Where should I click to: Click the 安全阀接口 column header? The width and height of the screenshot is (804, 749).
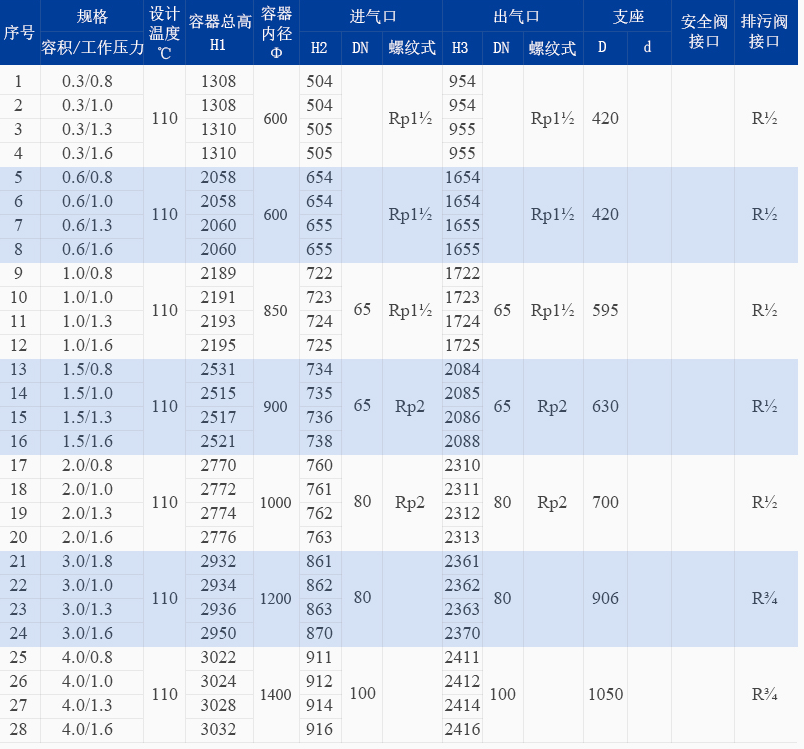point(702,33)
